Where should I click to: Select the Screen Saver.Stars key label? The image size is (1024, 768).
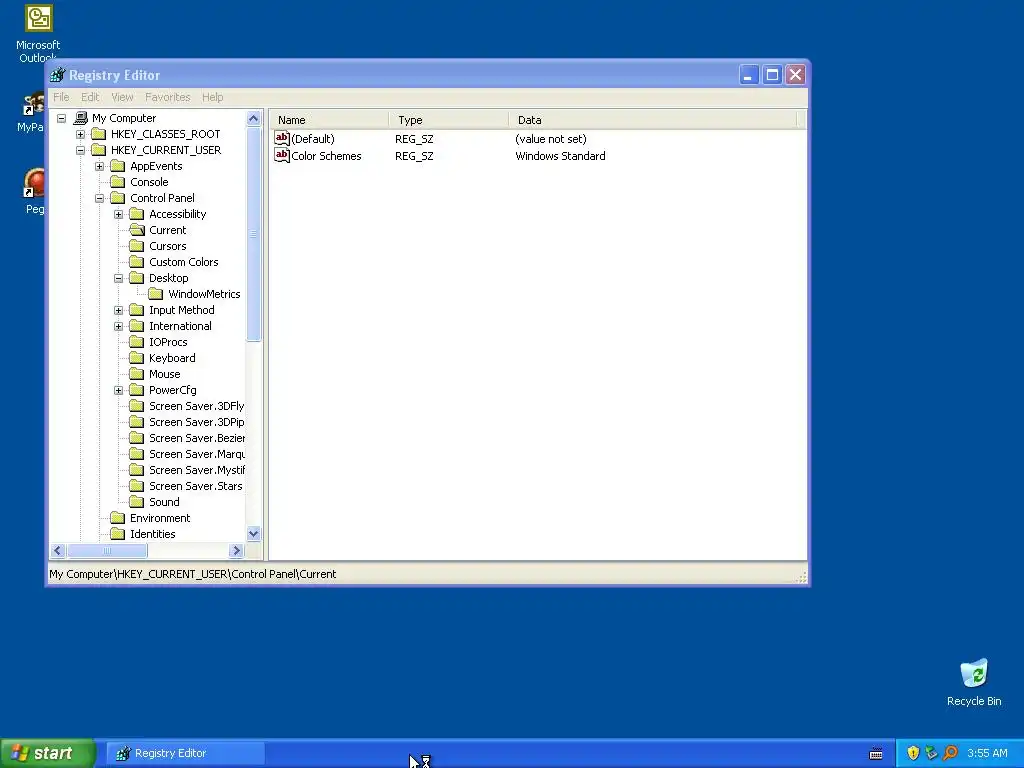pyautogui.click(x=196, y=486)
